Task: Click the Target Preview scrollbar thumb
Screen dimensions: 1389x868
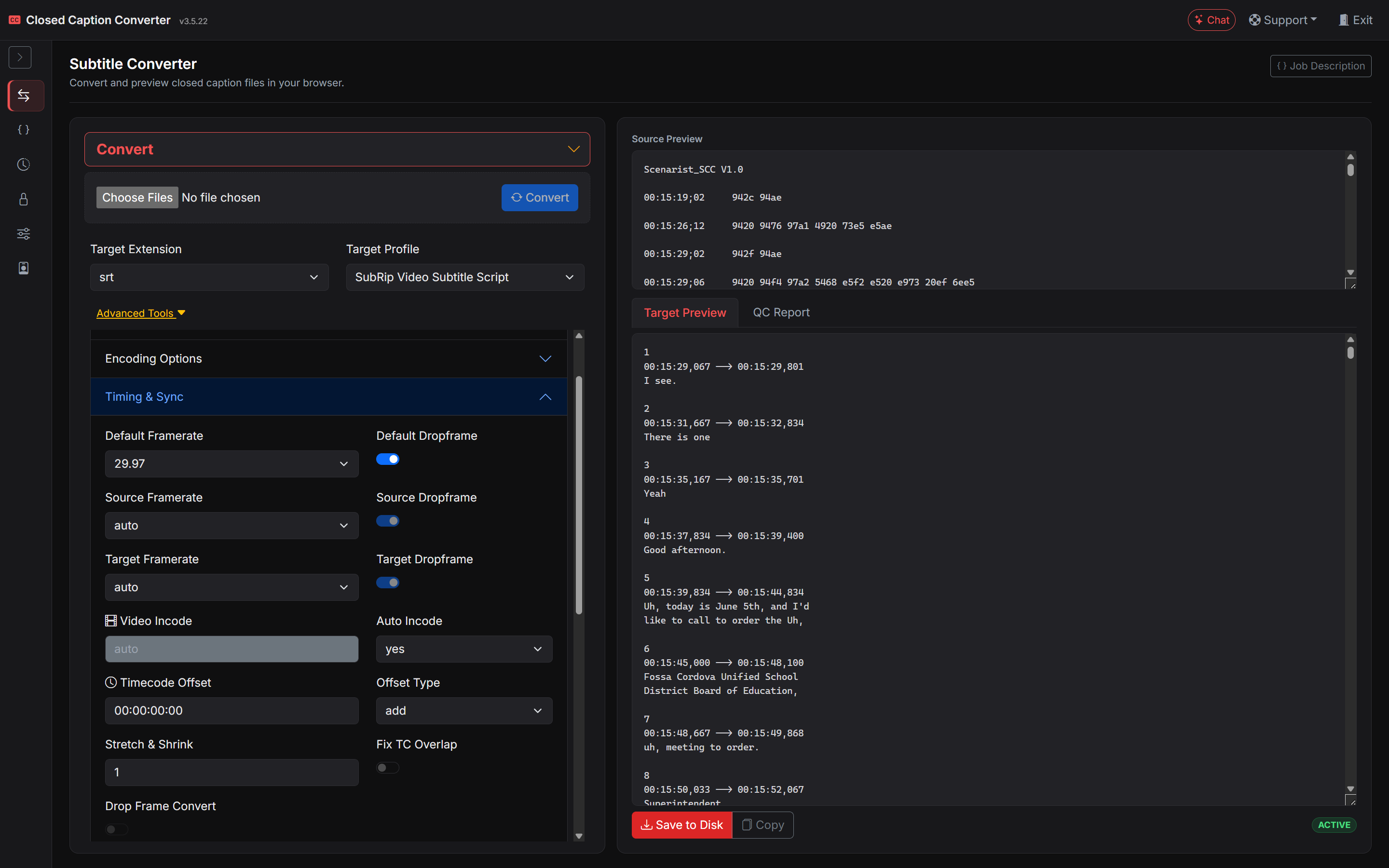Action: (1350, 353)
